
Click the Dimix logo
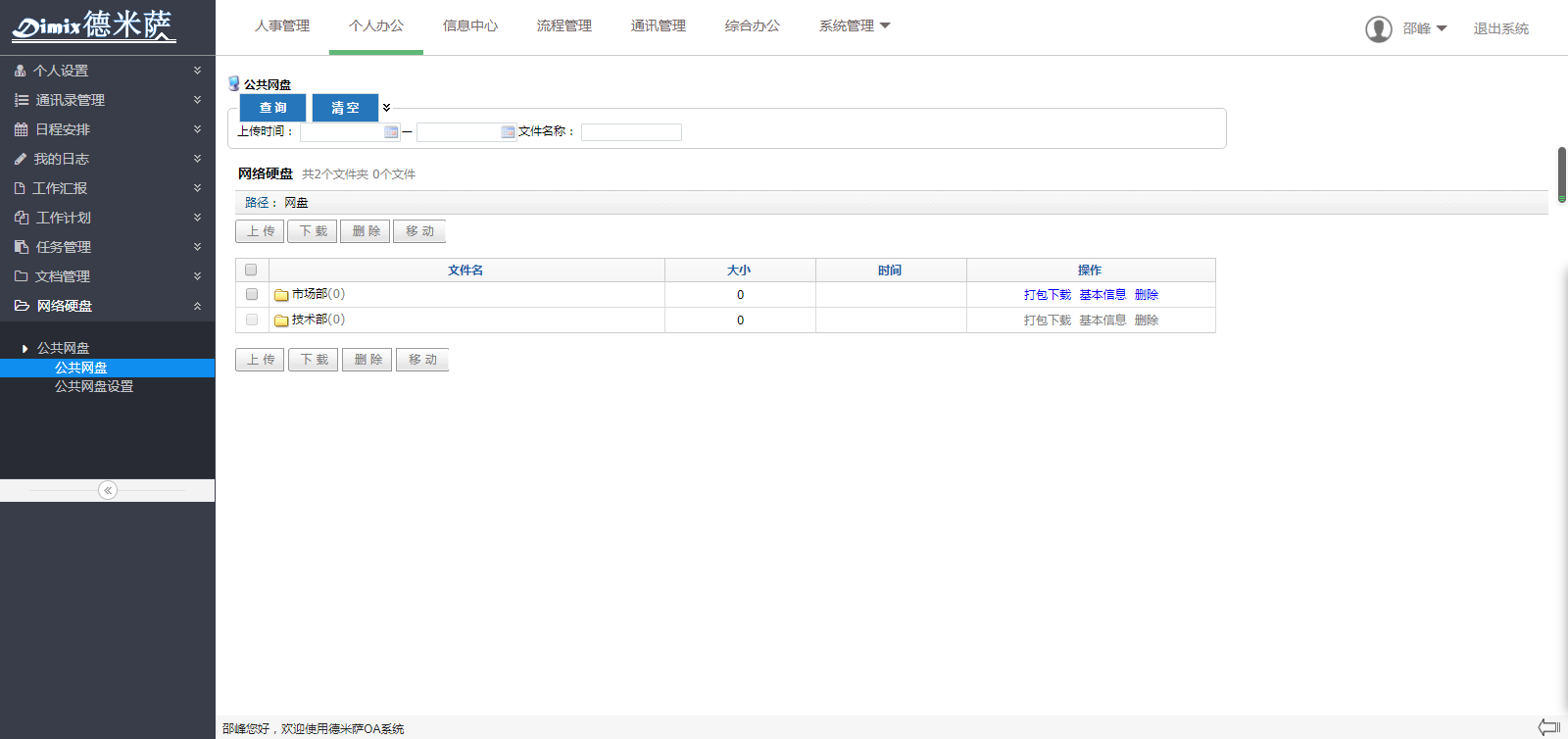pos(94,25)
